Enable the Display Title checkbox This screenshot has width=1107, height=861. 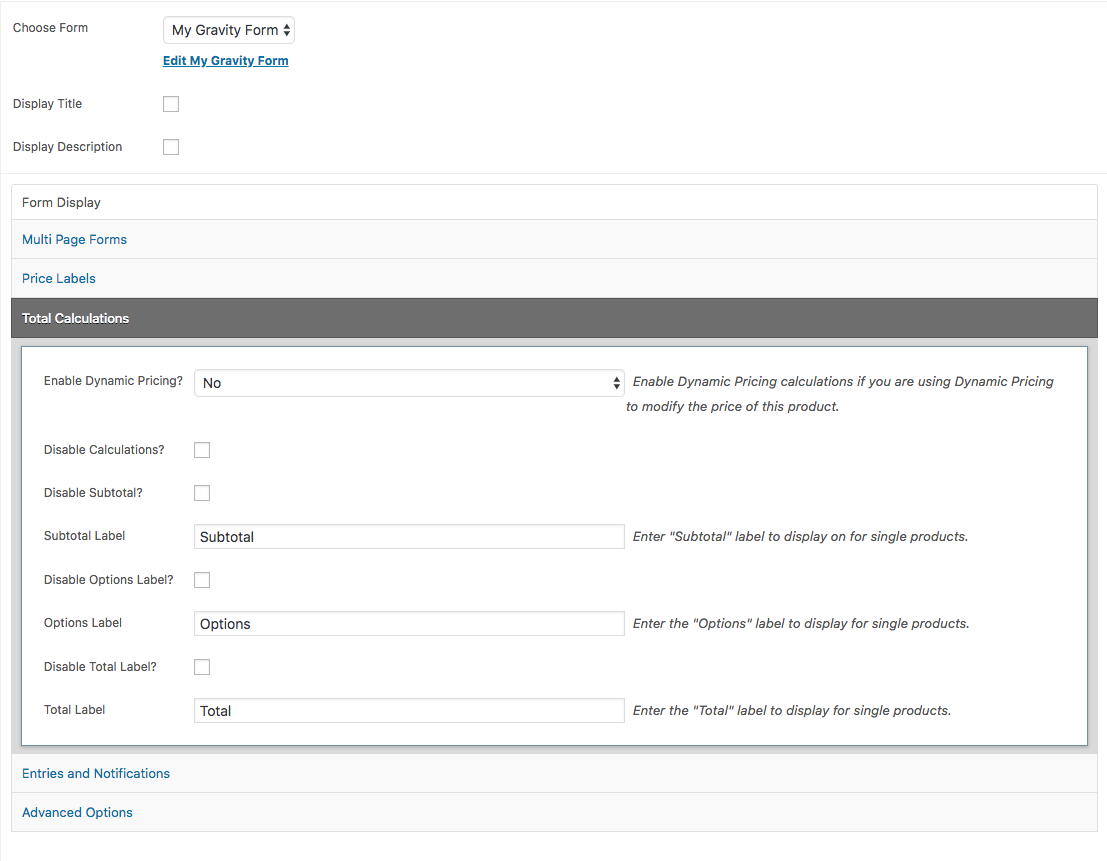(x=171, y=104)
